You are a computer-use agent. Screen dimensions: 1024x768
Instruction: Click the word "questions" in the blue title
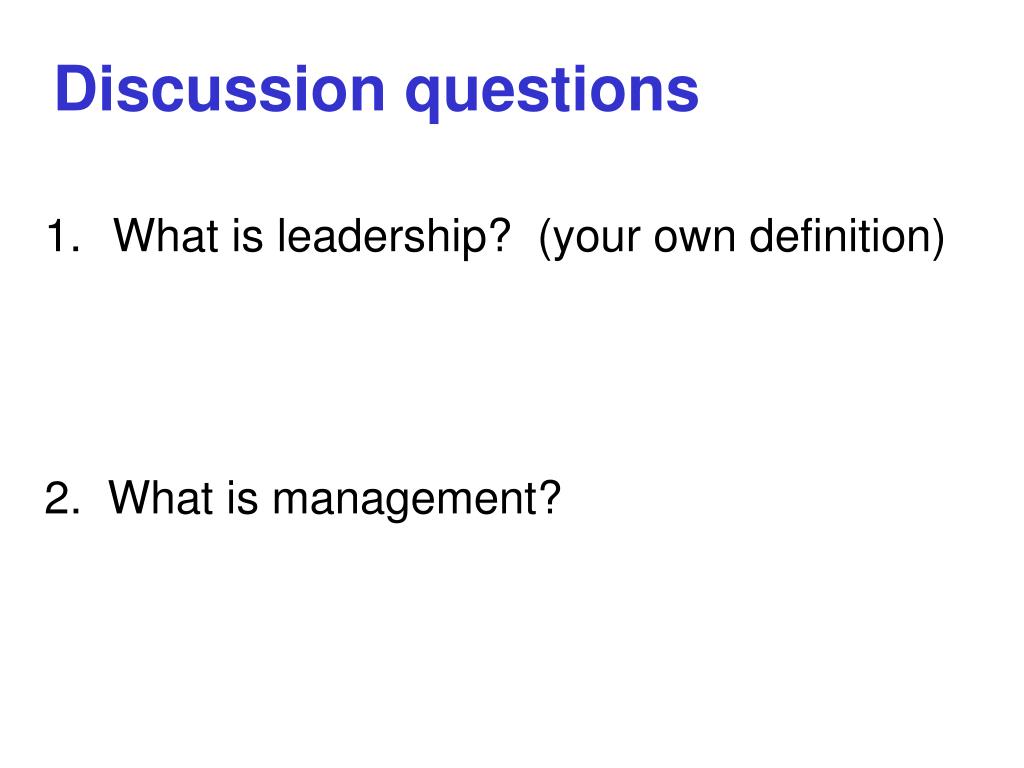click(552, 93)
